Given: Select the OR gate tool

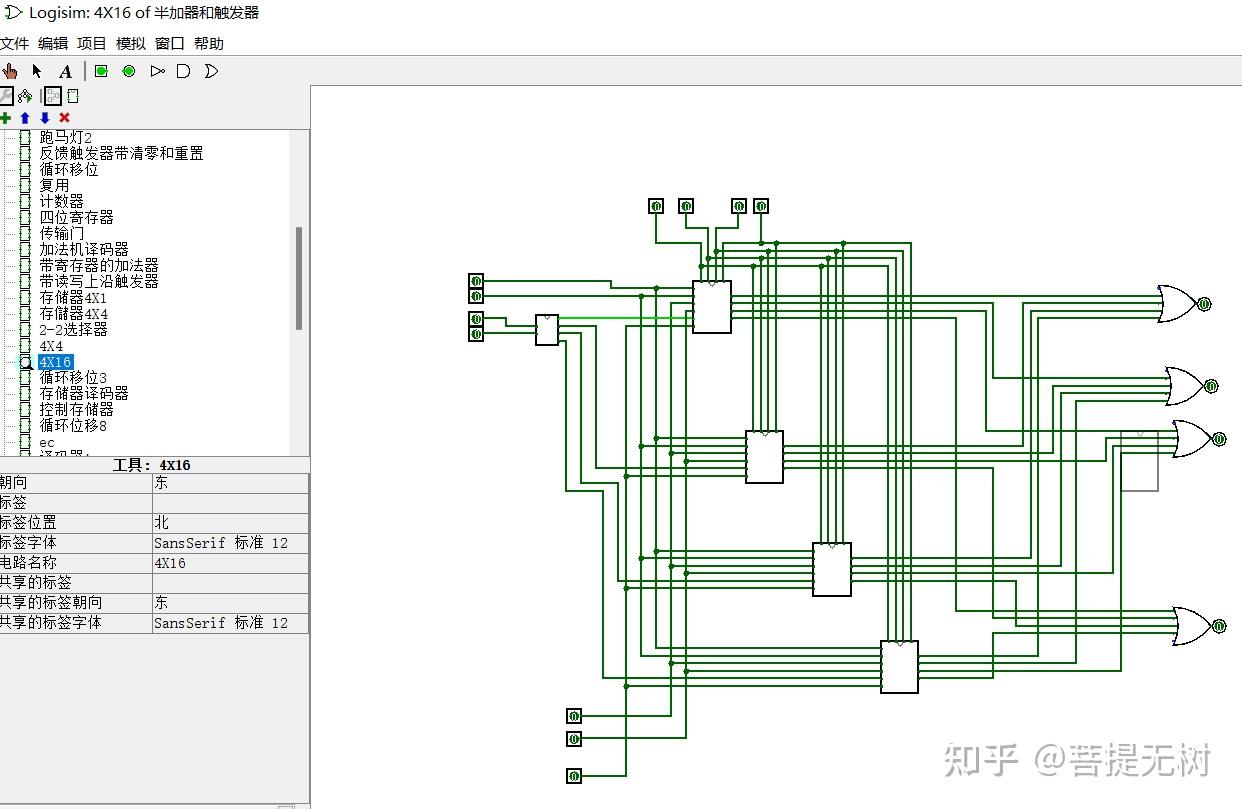Looking at the screenshot, I should tap(211, 70).
